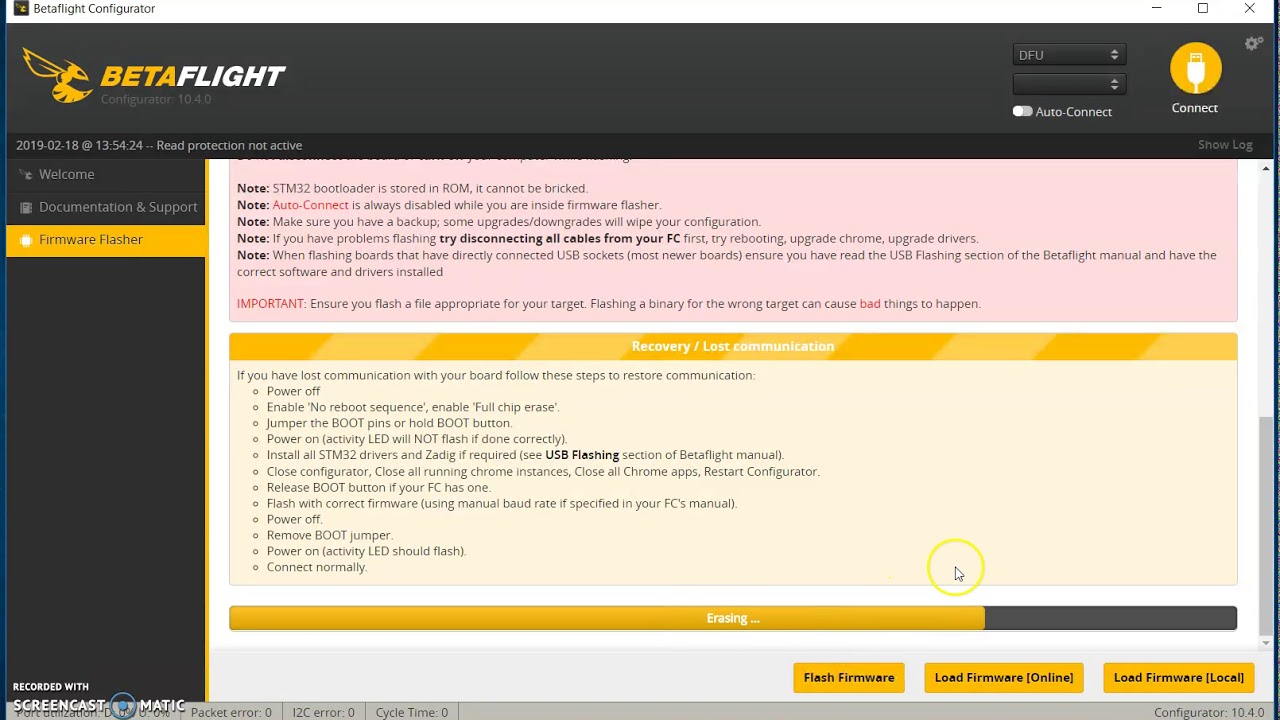This screenshot has width=1280, height=720.
Task: Click 'I2C error: 0' in status bar
Action: click(323, 712)
